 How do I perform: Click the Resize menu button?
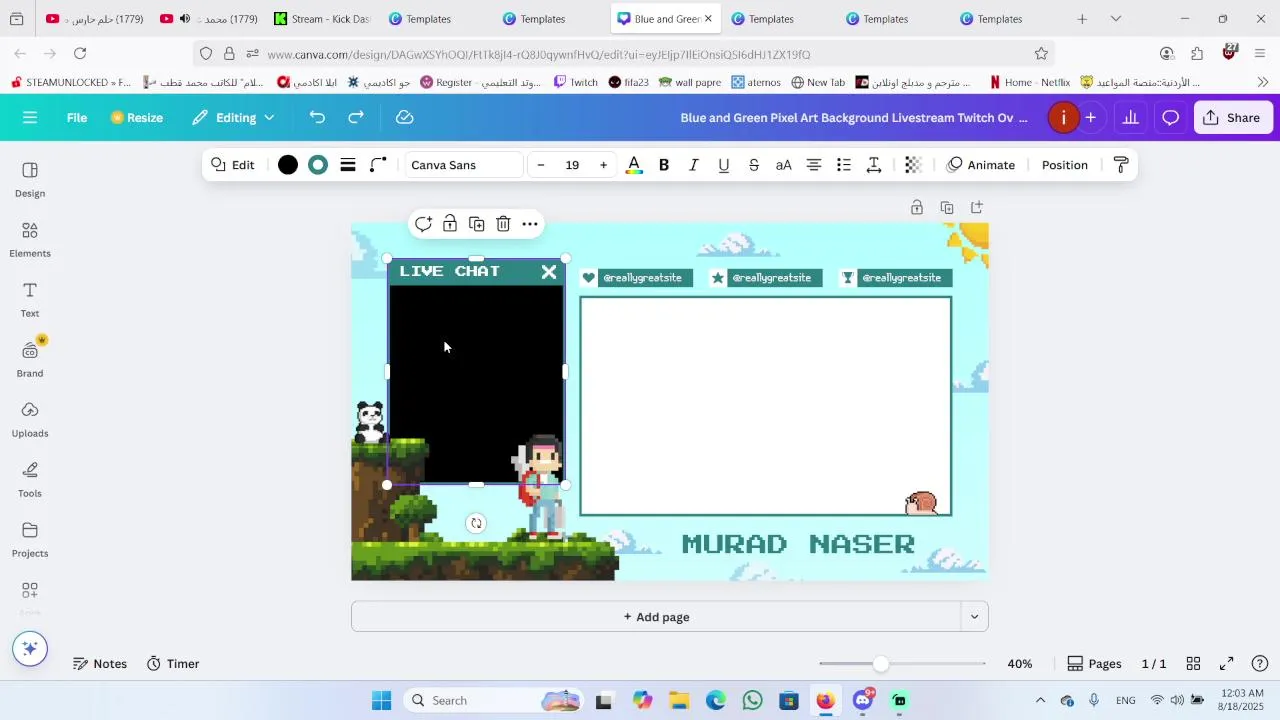click(137, 118)
